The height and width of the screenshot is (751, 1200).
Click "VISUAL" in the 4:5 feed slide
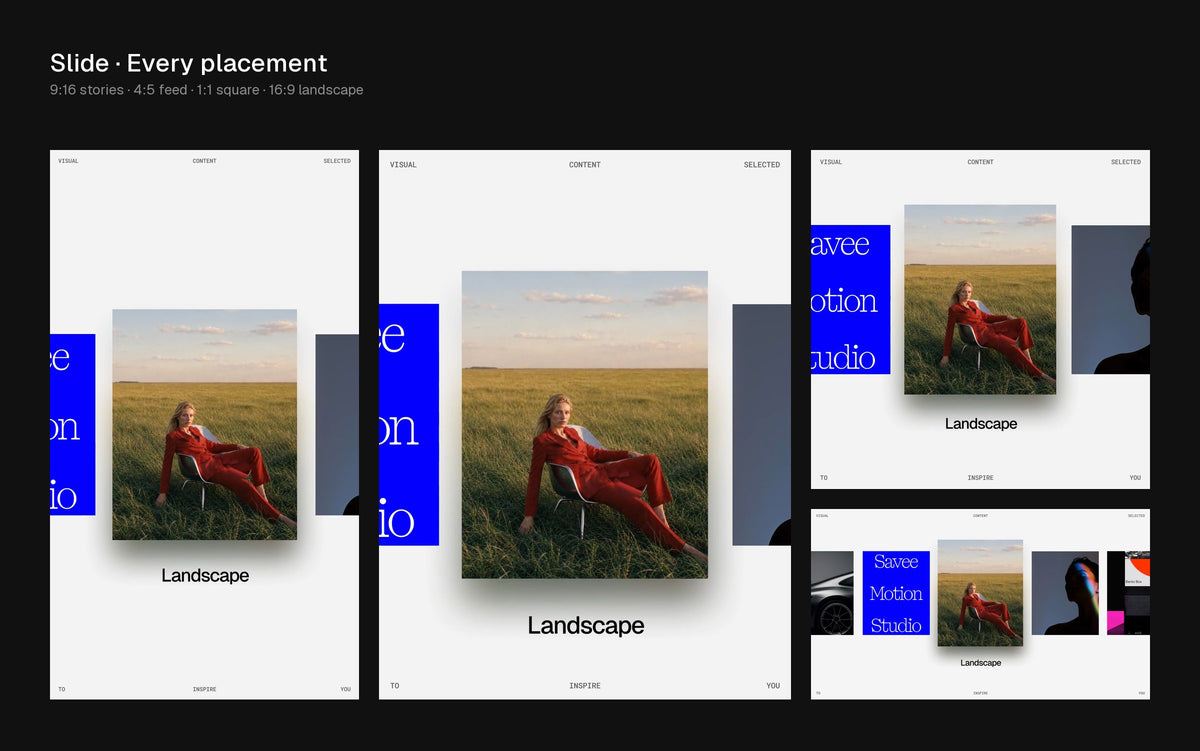[x=403, y=165]
